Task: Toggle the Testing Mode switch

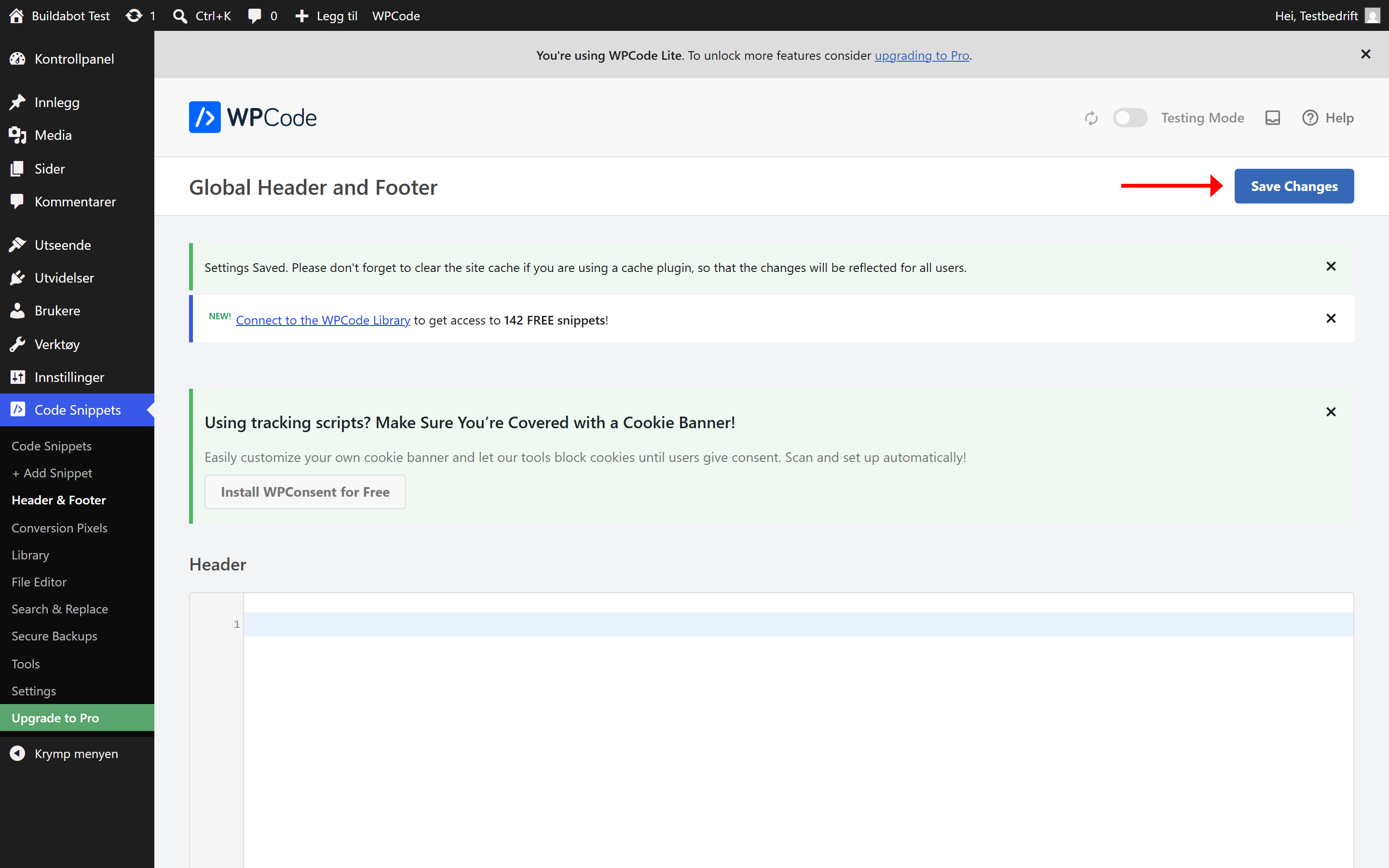Action: tap(1130, 118)
